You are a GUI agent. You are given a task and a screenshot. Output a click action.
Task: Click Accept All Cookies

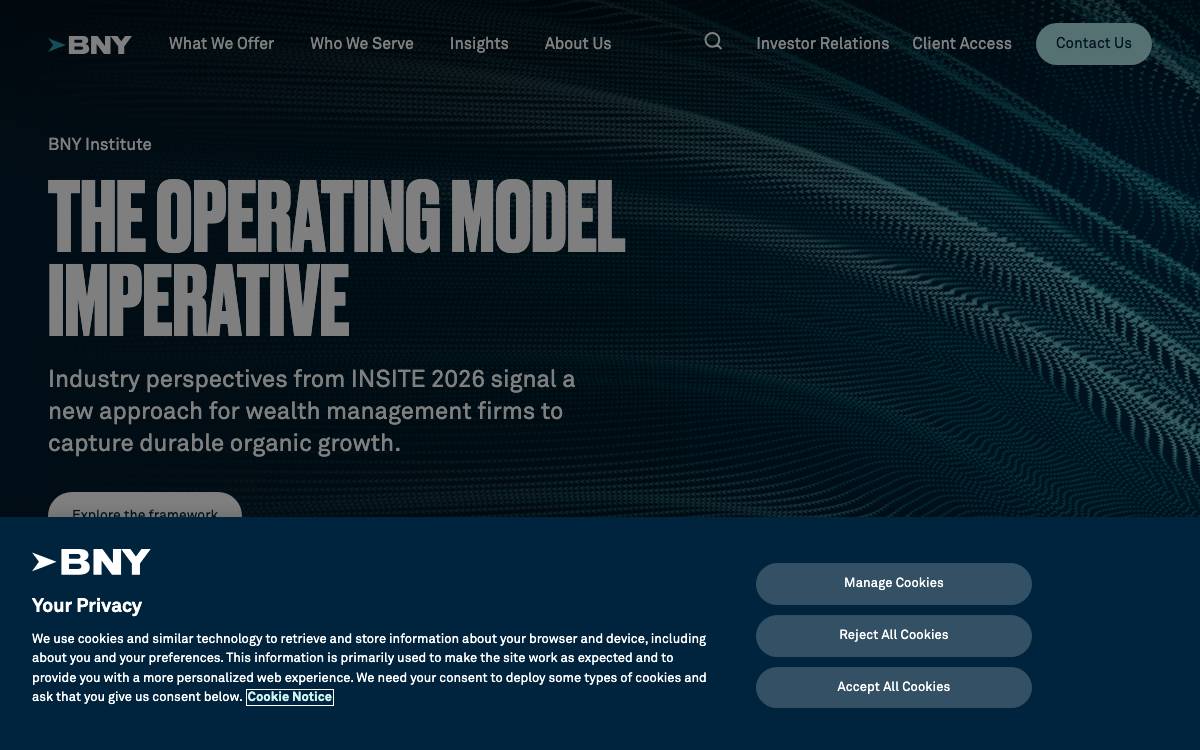[894, 687]
